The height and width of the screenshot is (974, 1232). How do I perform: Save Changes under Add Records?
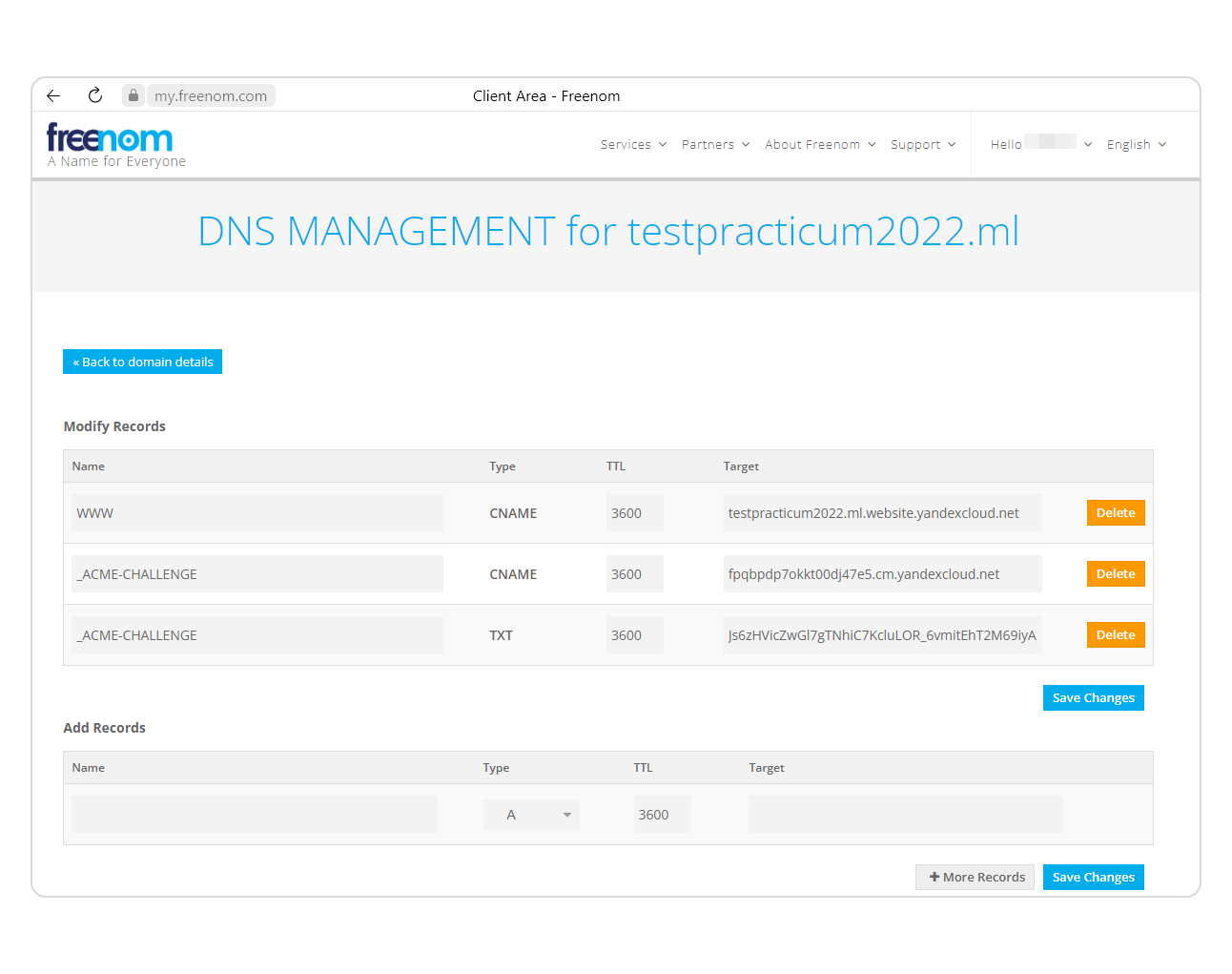tap(1094, 878)
